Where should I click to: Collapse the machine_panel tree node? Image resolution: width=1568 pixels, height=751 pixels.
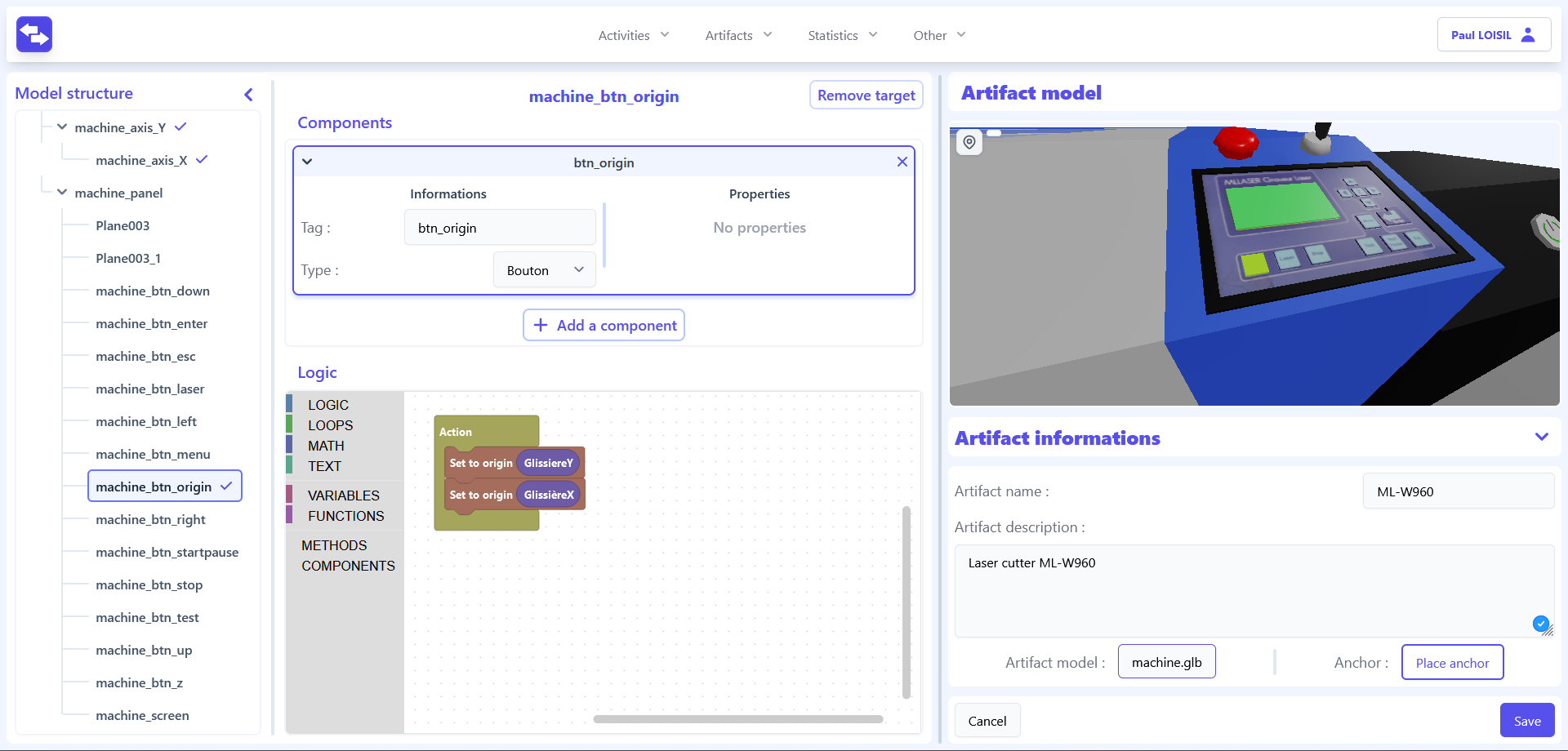(62, 193)
